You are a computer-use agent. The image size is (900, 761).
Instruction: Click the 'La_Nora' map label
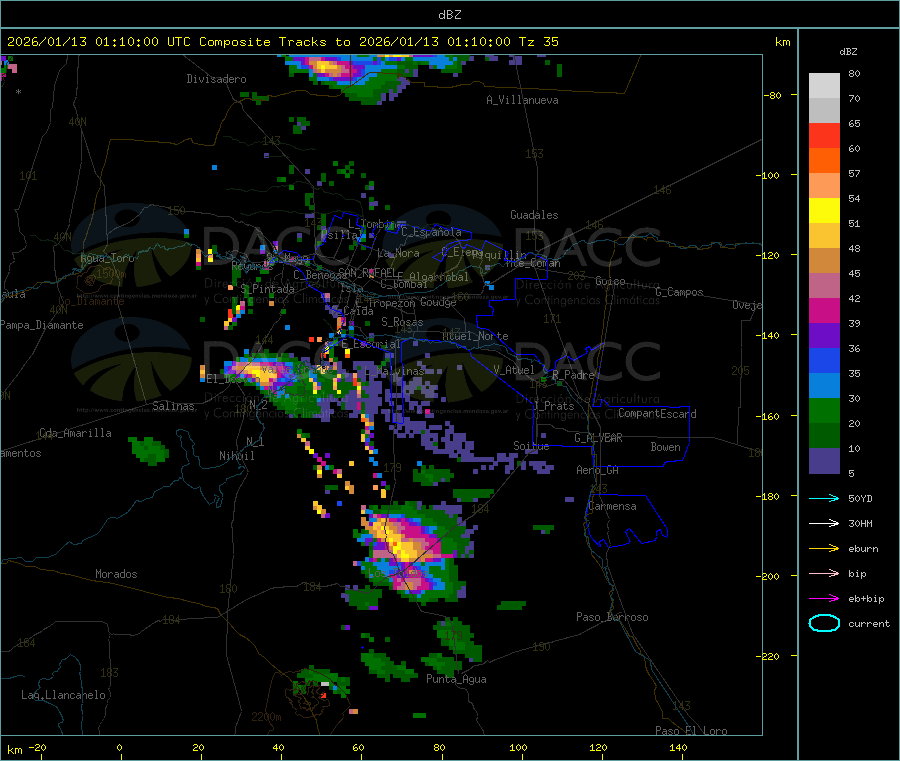(398, 253)
